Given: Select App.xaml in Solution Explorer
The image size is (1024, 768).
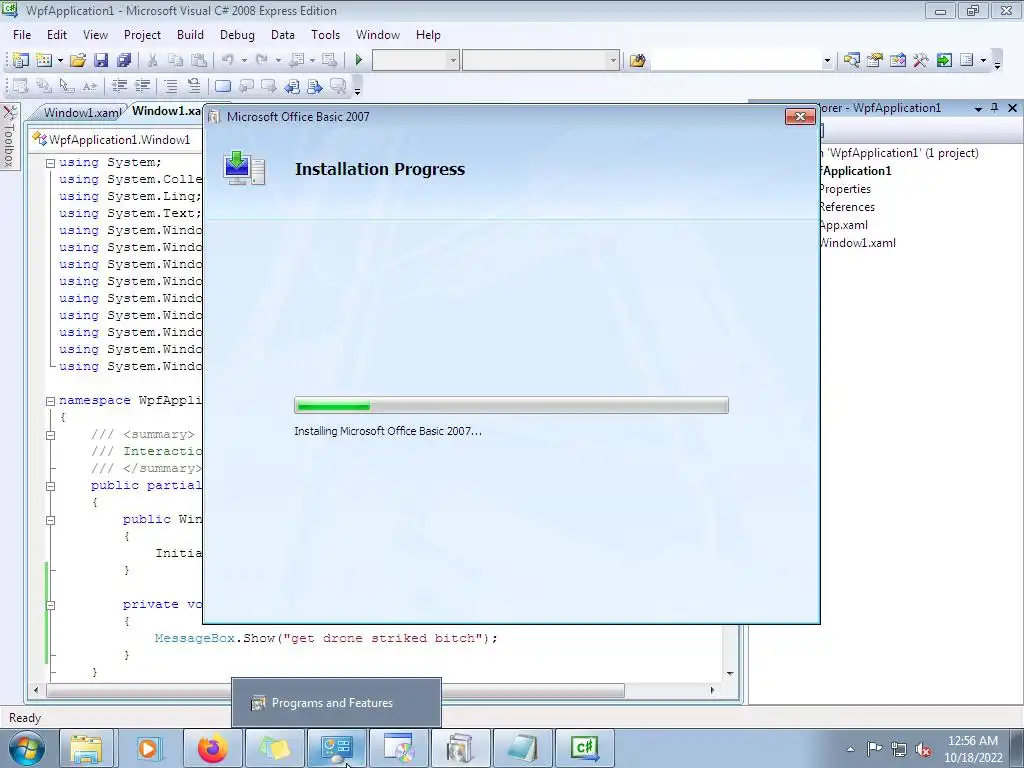Looking at the screenshot, I should pyautogui.click(x=843, y=225).
